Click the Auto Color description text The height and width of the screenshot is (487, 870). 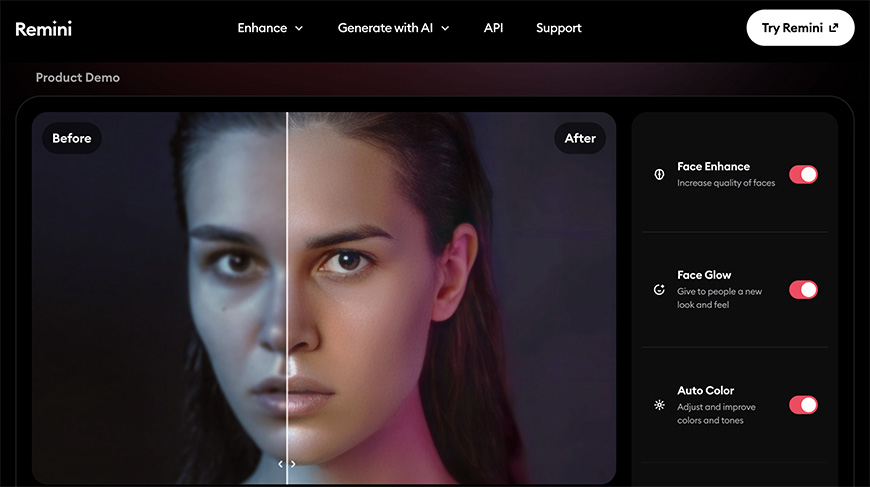pos(716,414)
